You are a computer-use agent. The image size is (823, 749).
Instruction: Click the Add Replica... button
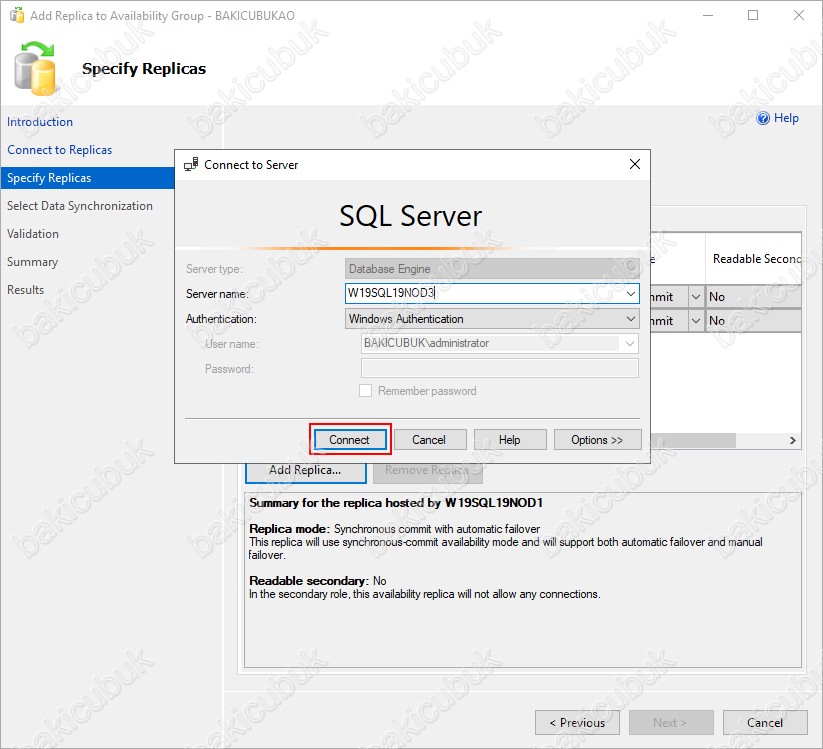(305, 471)
